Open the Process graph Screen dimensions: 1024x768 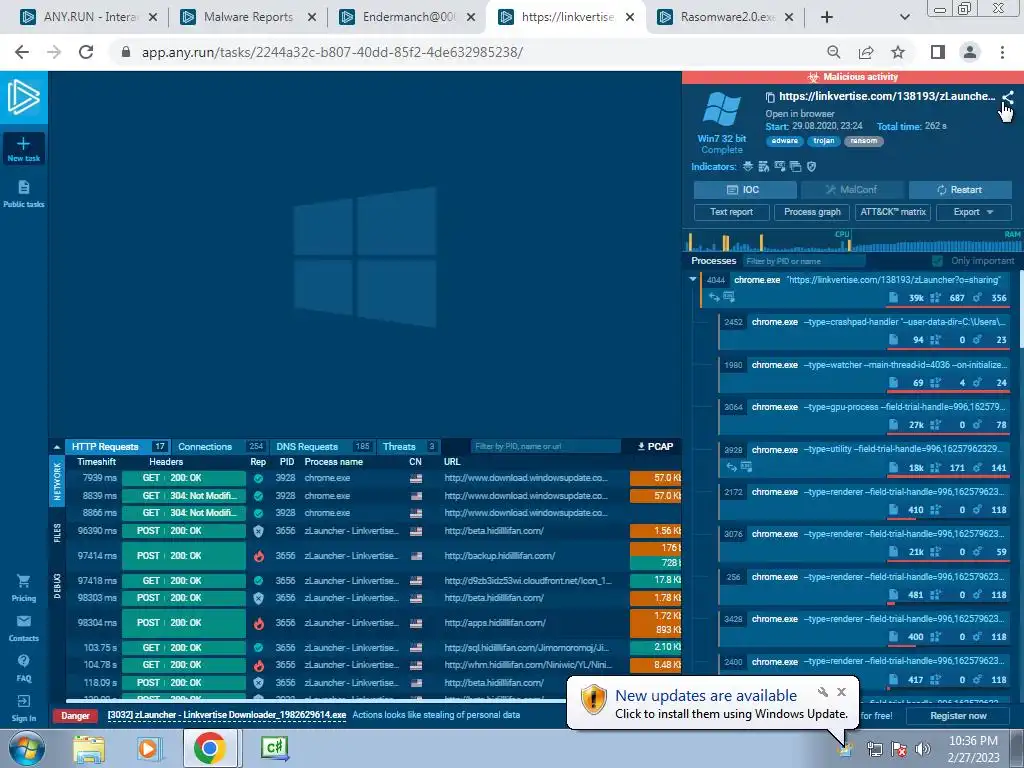click(812, 212)
